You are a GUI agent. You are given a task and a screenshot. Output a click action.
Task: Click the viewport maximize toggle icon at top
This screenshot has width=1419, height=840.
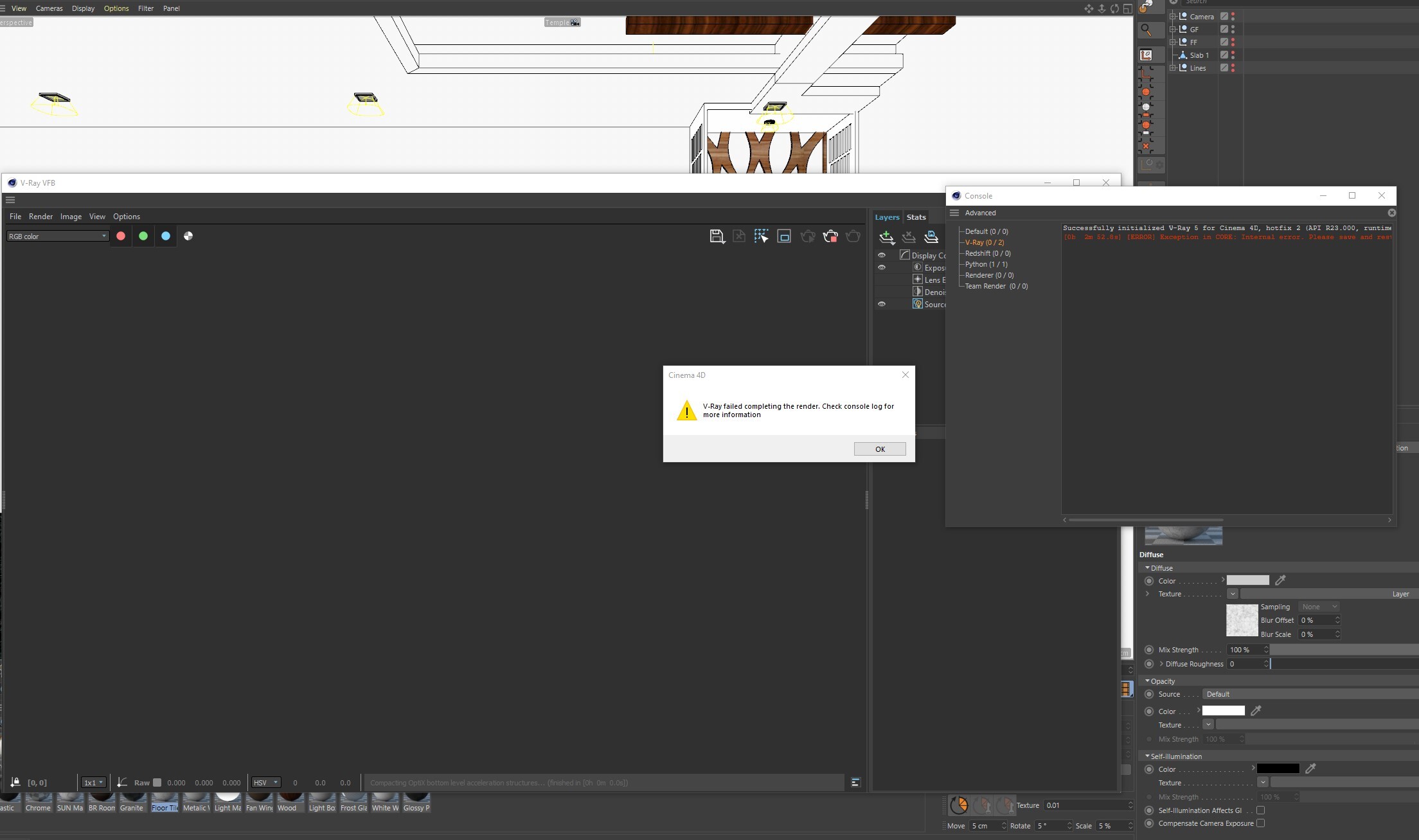[x=1127, y=8]
